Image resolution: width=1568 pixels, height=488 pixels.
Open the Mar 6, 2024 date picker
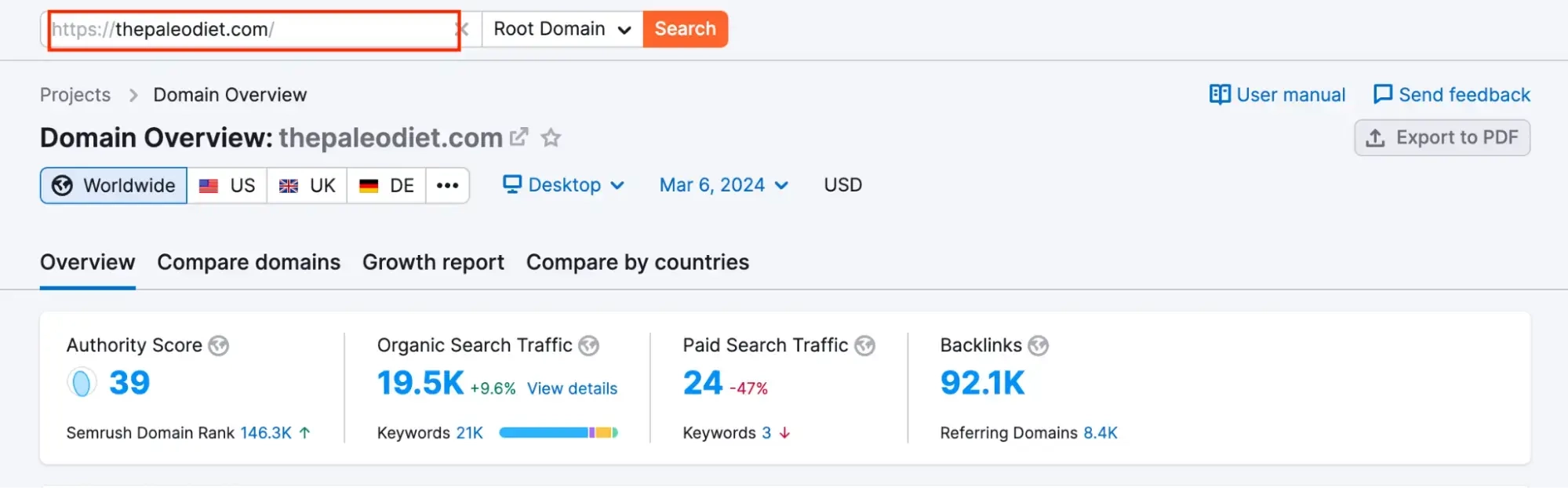[x=723, y=185]
